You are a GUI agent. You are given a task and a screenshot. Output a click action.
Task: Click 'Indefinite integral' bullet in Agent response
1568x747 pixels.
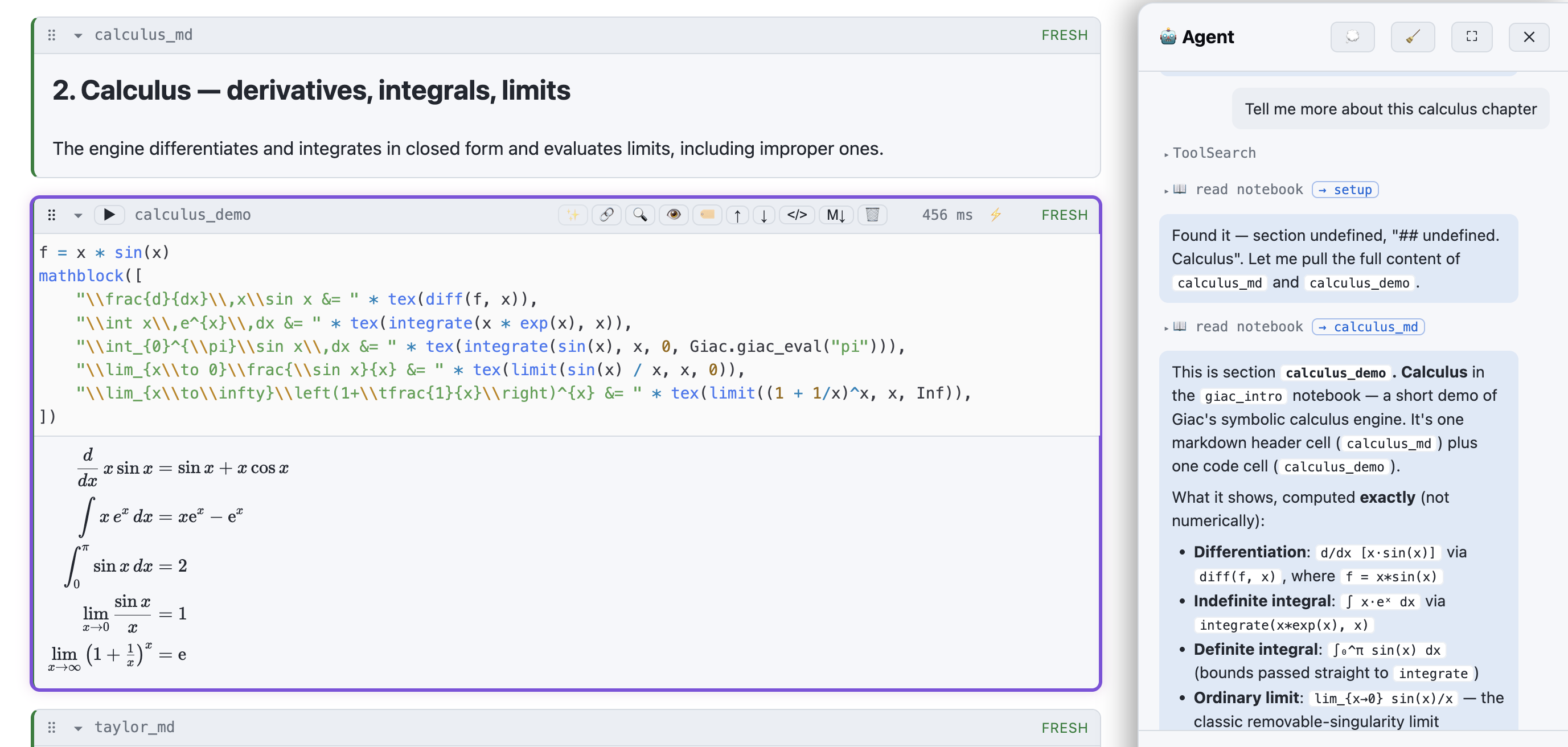[x=1263, y=601]
